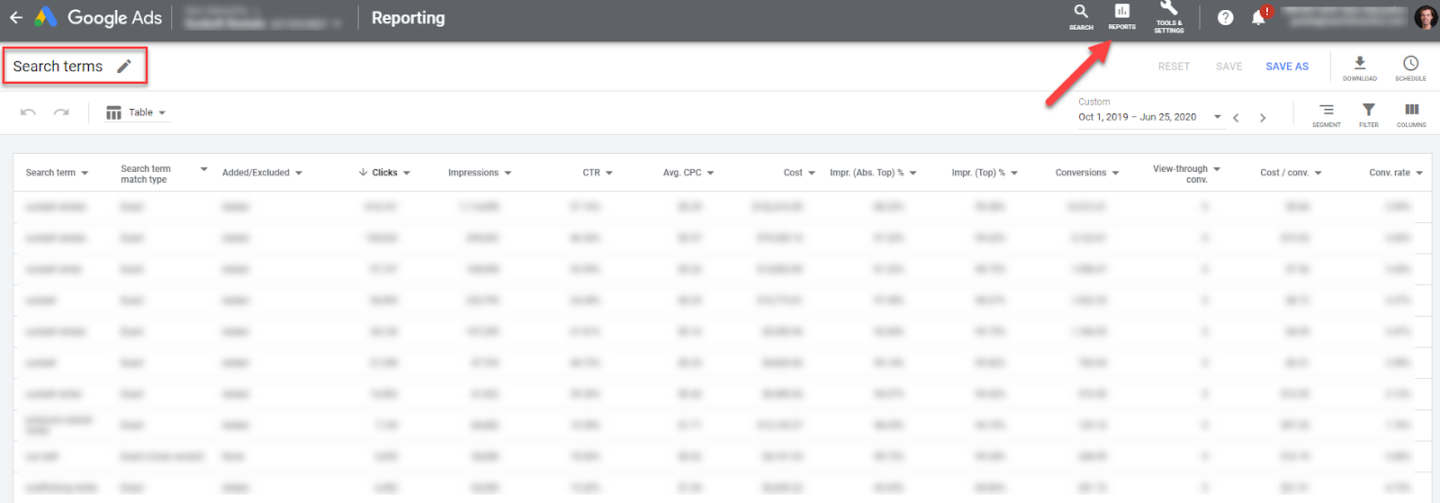Go to the previous date period

[1236, 118]
